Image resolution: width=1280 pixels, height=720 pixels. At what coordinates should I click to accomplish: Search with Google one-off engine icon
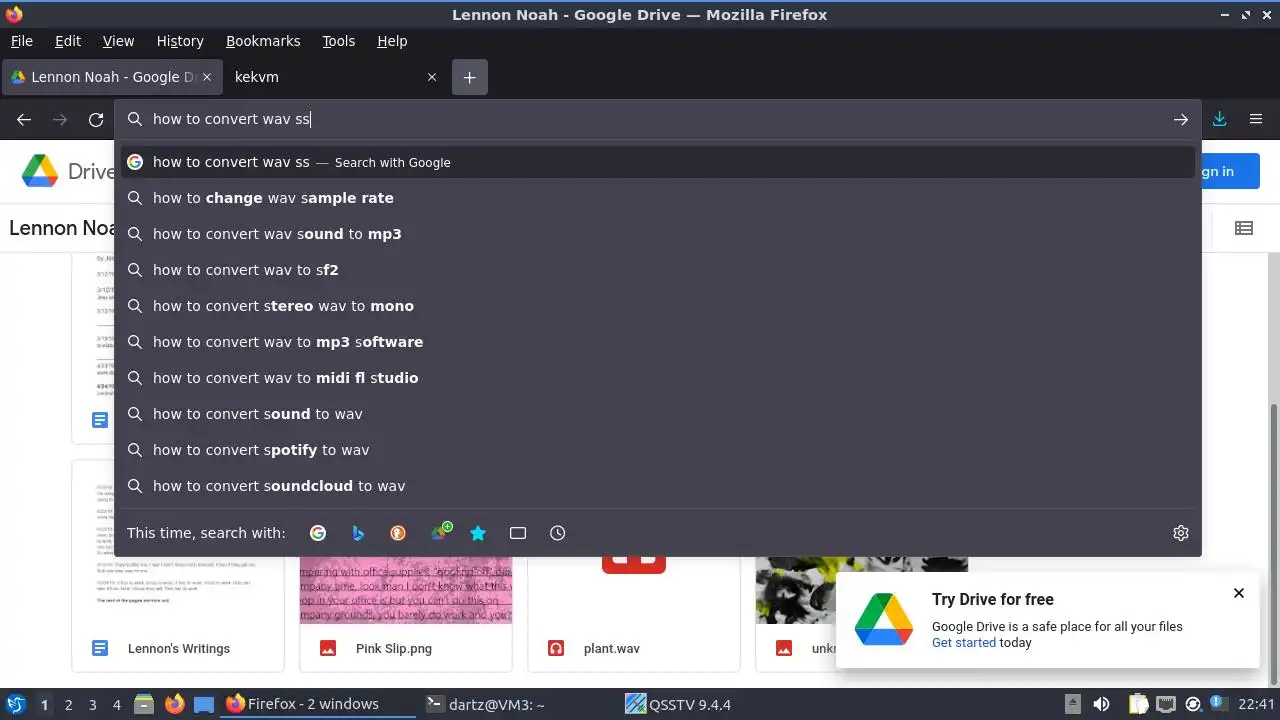point(318,533)
